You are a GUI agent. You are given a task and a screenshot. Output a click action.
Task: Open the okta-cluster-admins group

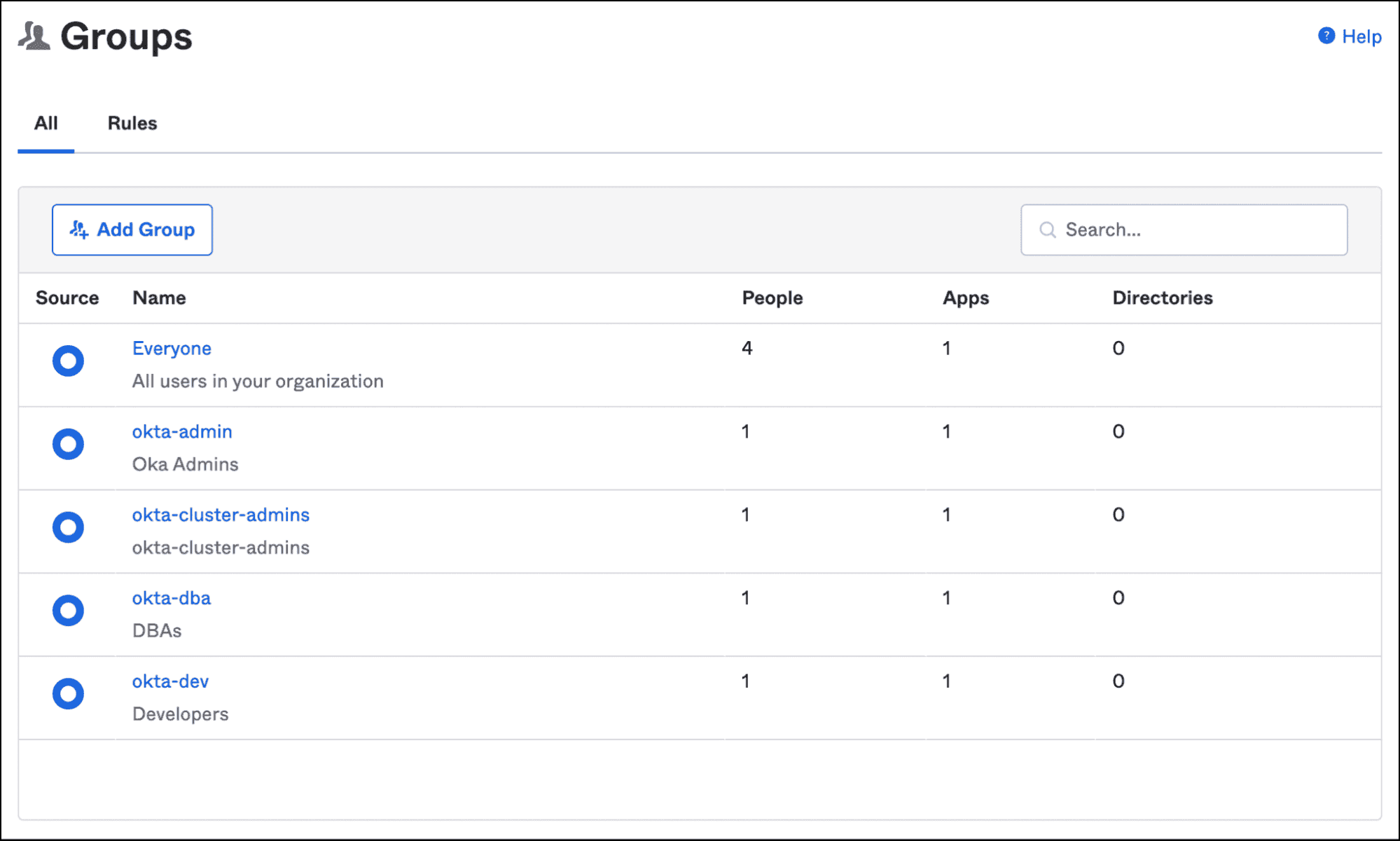click(x=221, y=515)
